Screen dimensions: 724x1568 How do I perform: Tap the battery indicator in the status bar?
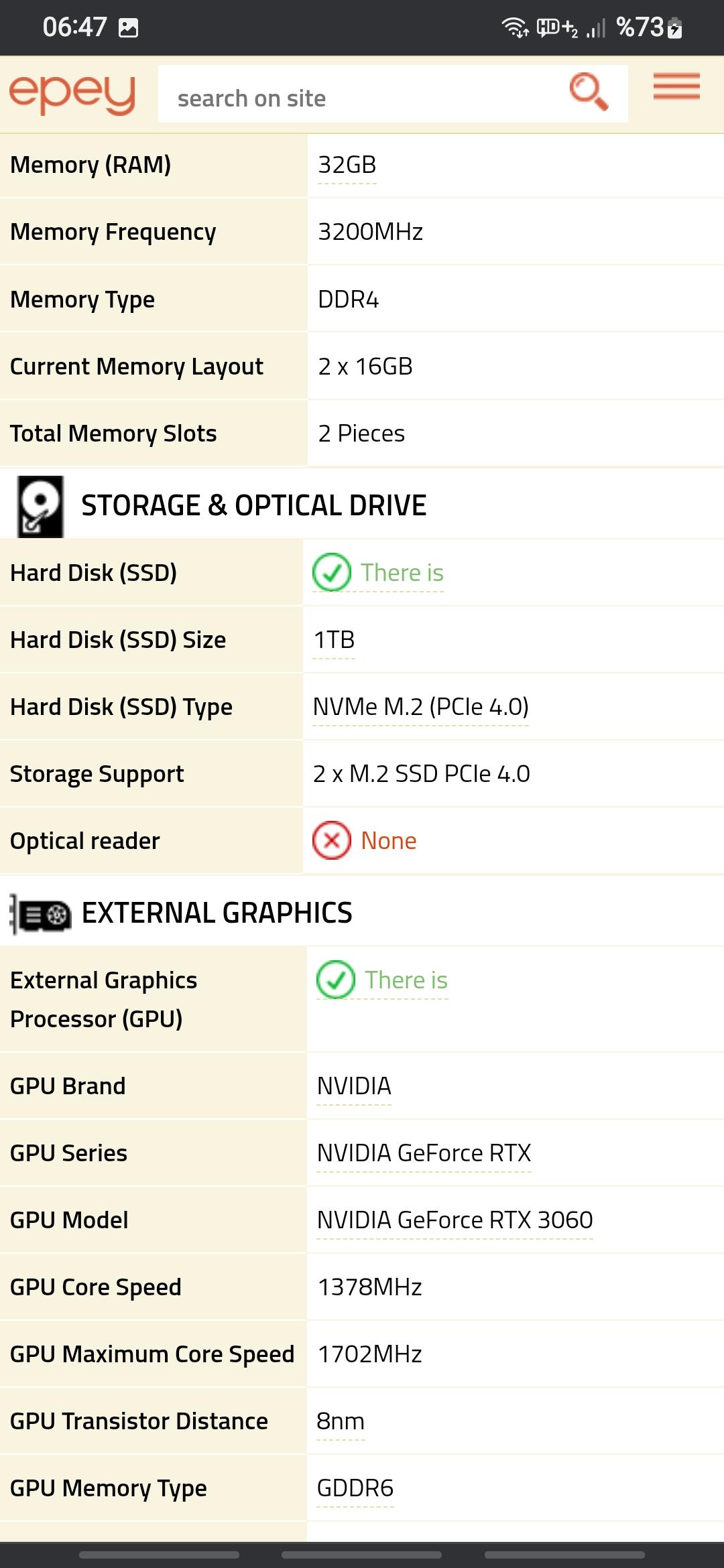[674, 27]
